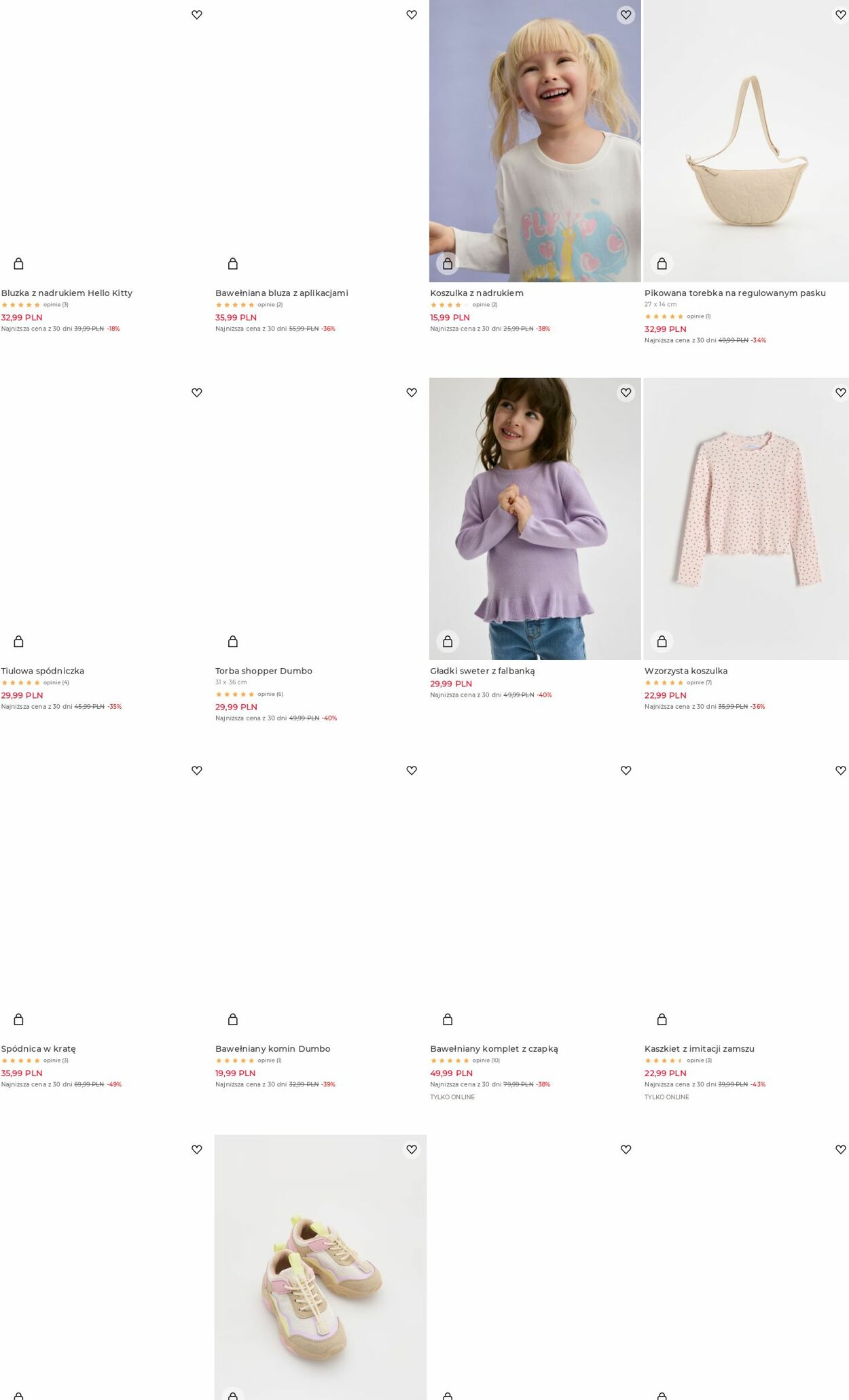Viewport: 849px width, 1400px height.
Task: View purple ruffle sweater product photo
Action: point(535,519)
